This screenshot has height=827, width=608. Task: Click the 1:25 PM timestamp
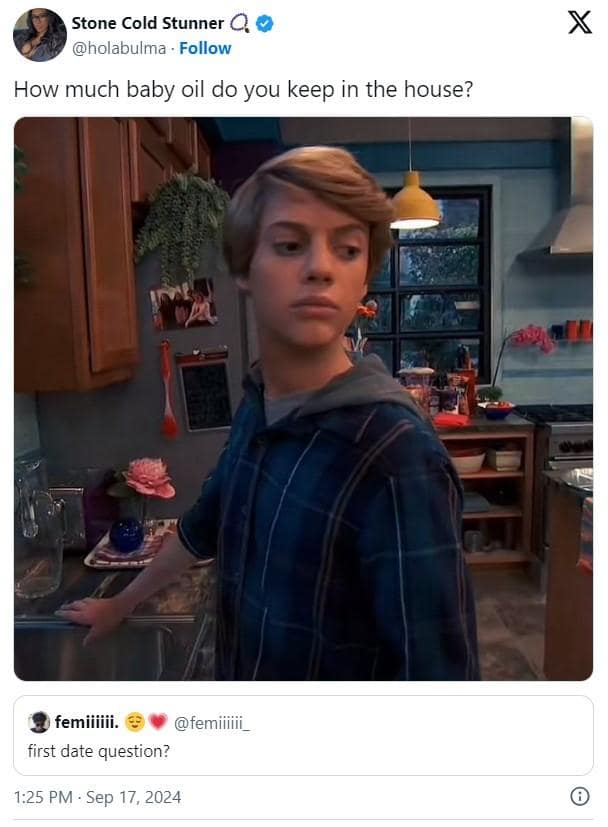click(43, 797)
